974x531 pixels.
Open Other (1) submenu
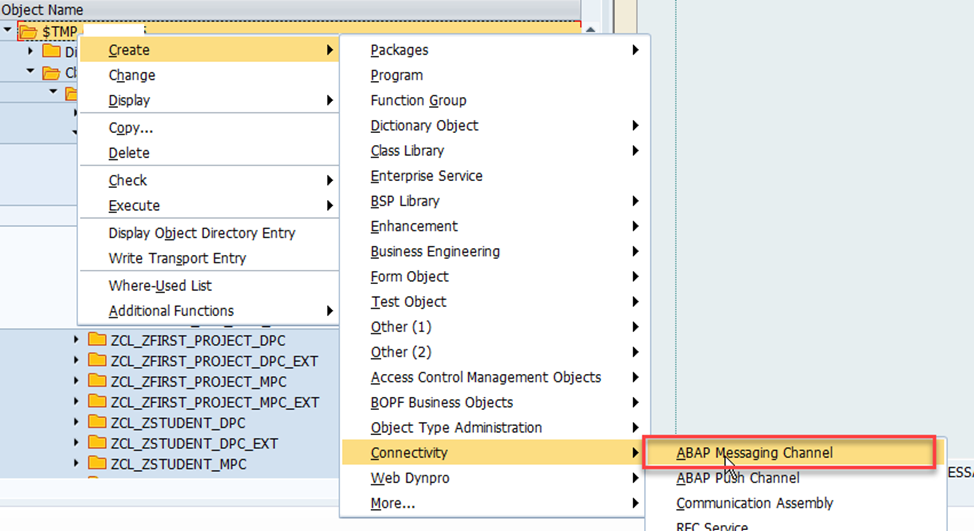494,327
